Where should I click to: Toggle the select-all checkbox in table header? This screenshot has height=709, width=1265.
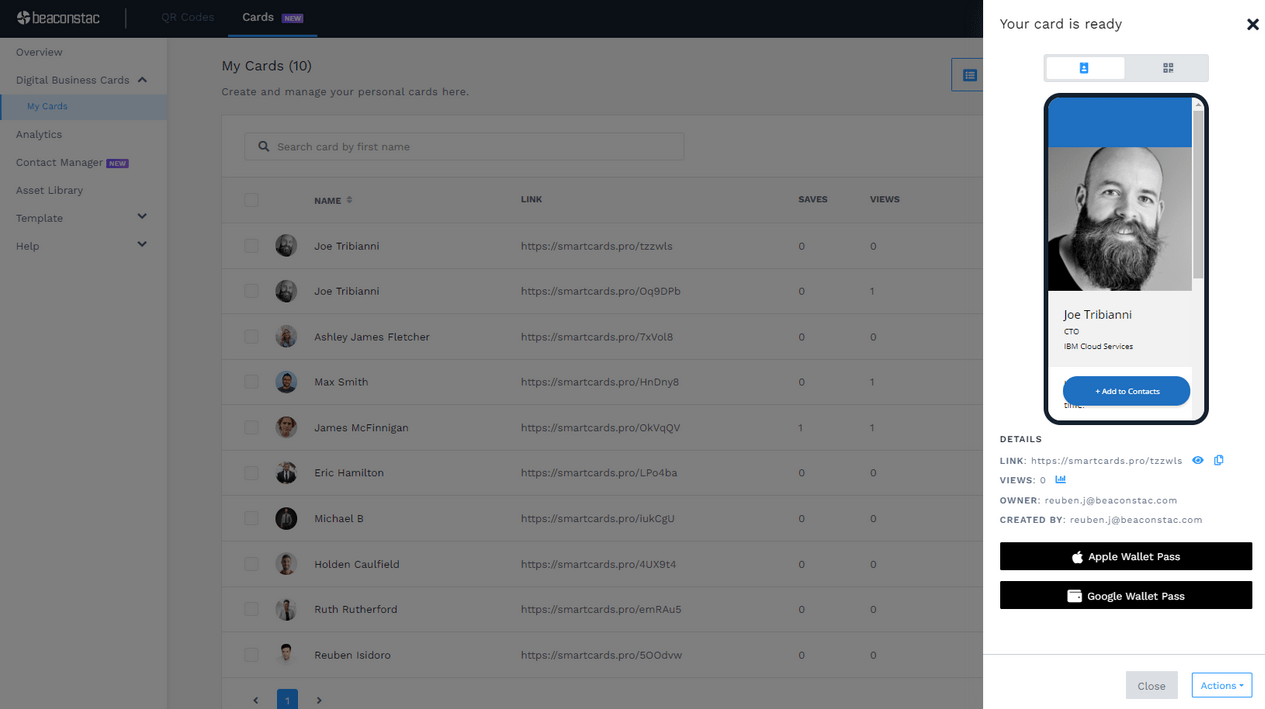[x=251, y=200]
